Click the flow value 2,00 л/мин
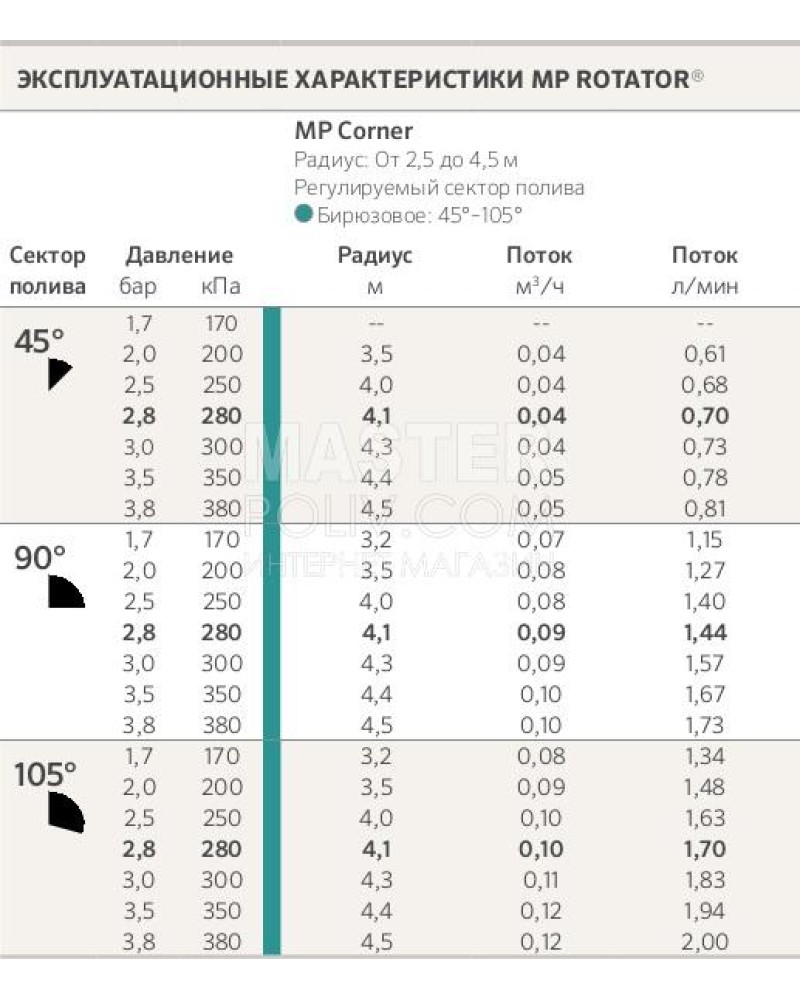 704,941
